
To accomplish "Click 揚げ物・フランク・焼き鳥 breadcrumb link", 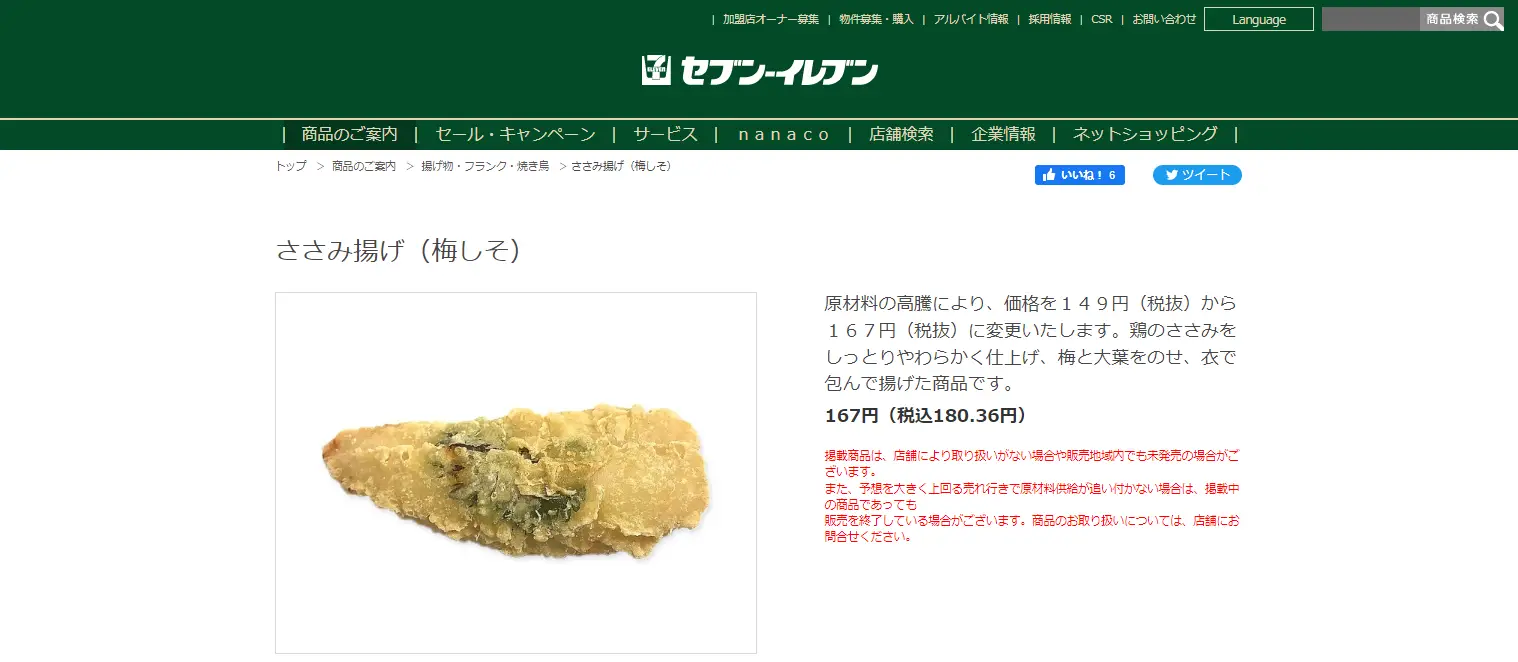I will pos(485,166).
